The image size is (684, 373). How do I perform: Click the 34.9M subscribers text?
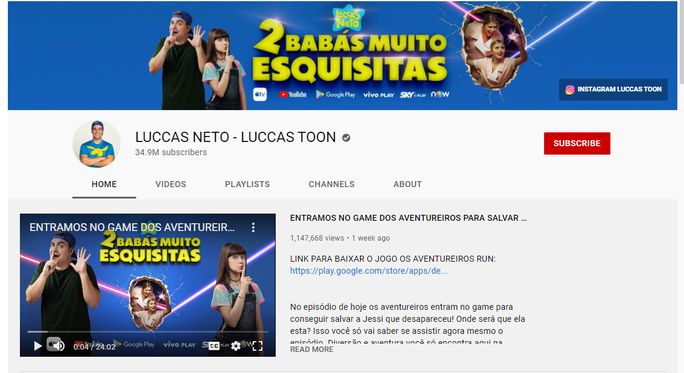(x=171, y=152)
